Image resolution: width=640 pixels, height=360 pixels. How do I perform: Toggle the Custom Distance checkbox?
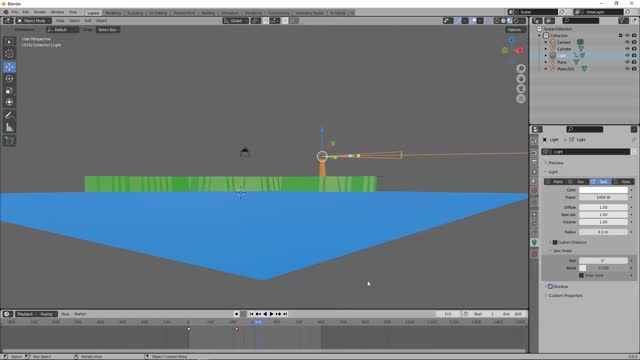(x=555, y=242)
